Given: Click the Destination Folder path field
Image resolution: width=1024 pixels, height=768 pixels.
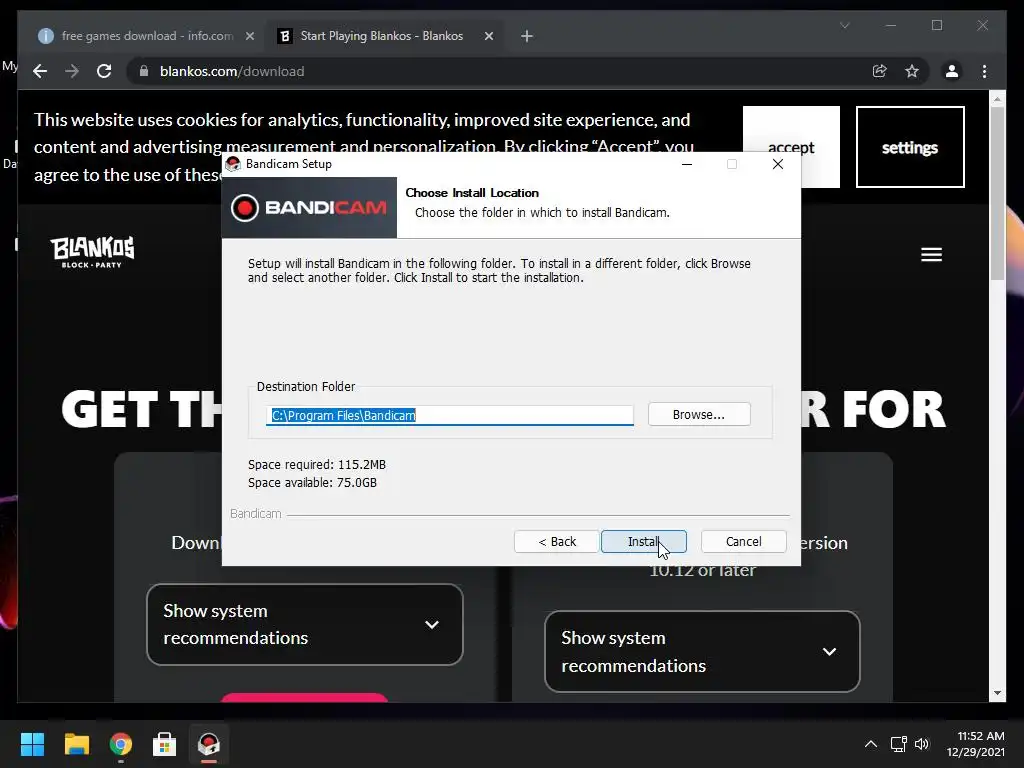Looking at the screenshot, I should (449, 415).
